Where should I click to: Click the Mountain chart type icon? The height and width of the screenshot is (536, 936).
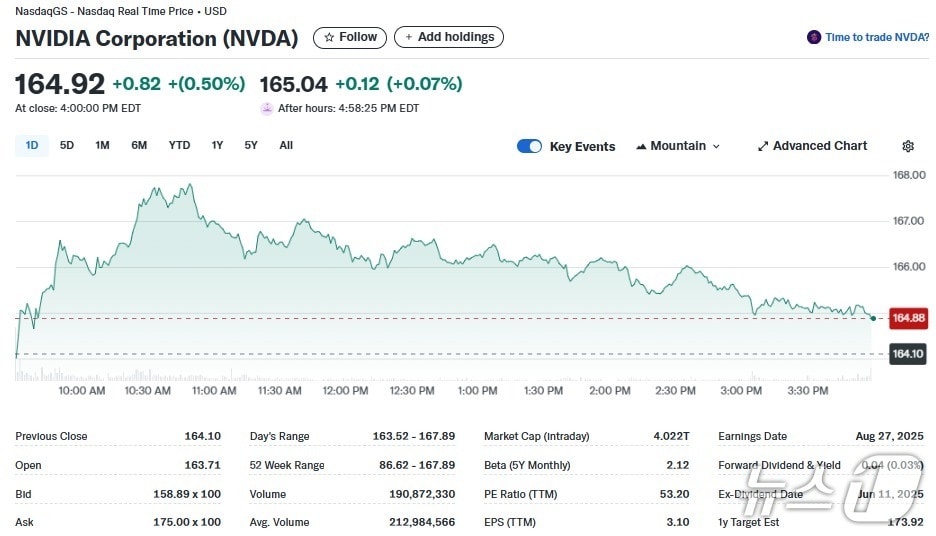[641, 146]
